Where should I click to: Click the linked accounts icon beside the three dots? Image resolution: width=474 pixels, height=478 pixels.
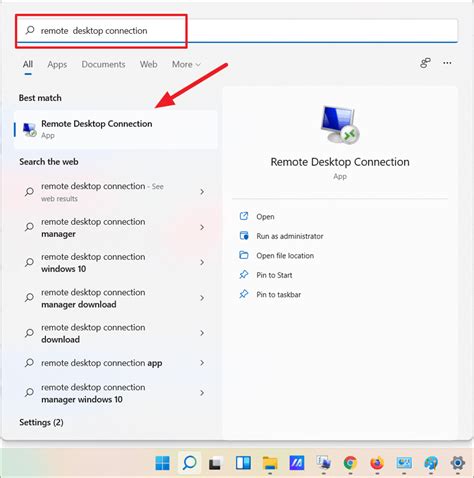[425, 63]
